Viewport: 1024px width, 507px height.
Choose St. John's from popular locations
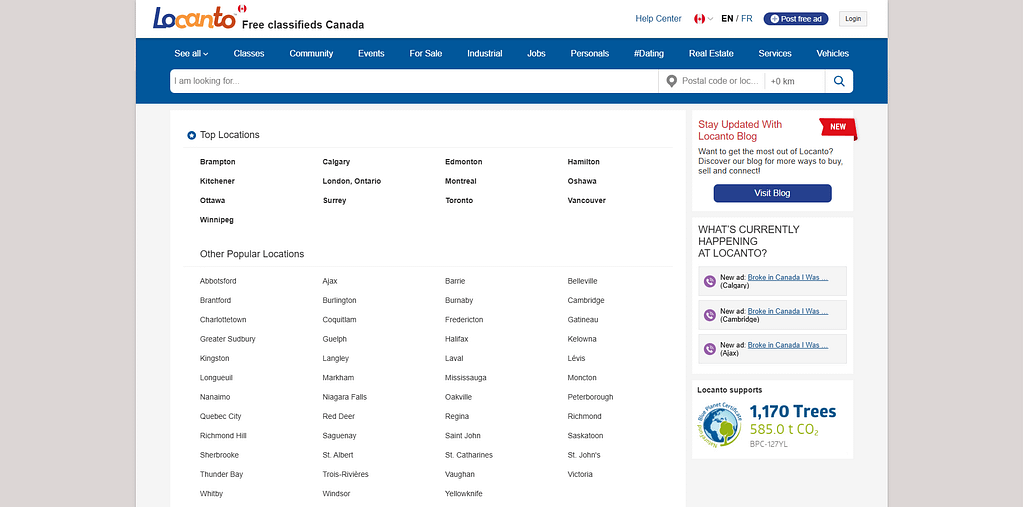coord(584,455)
